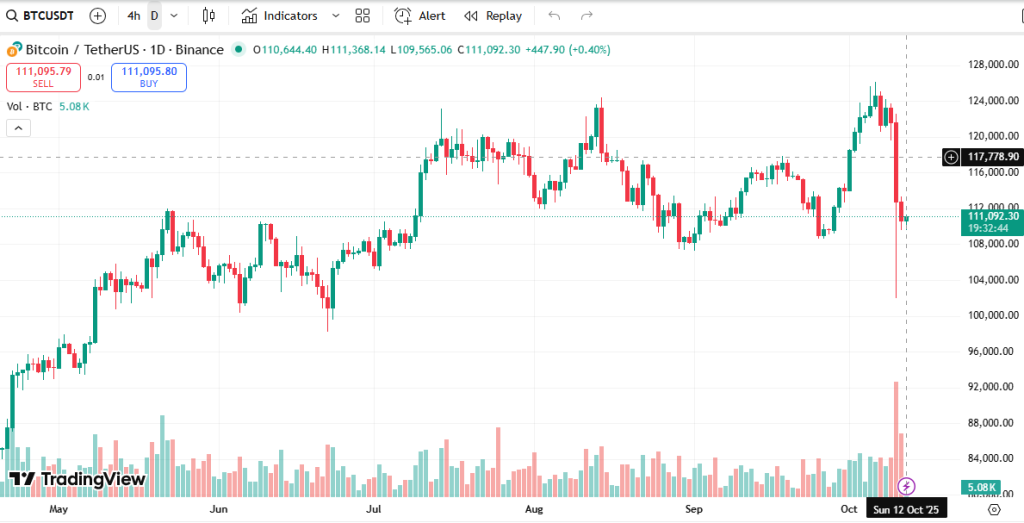Select the 4h timeframe
This screenshot has height=523, width=1024.
tap(133, 16)
